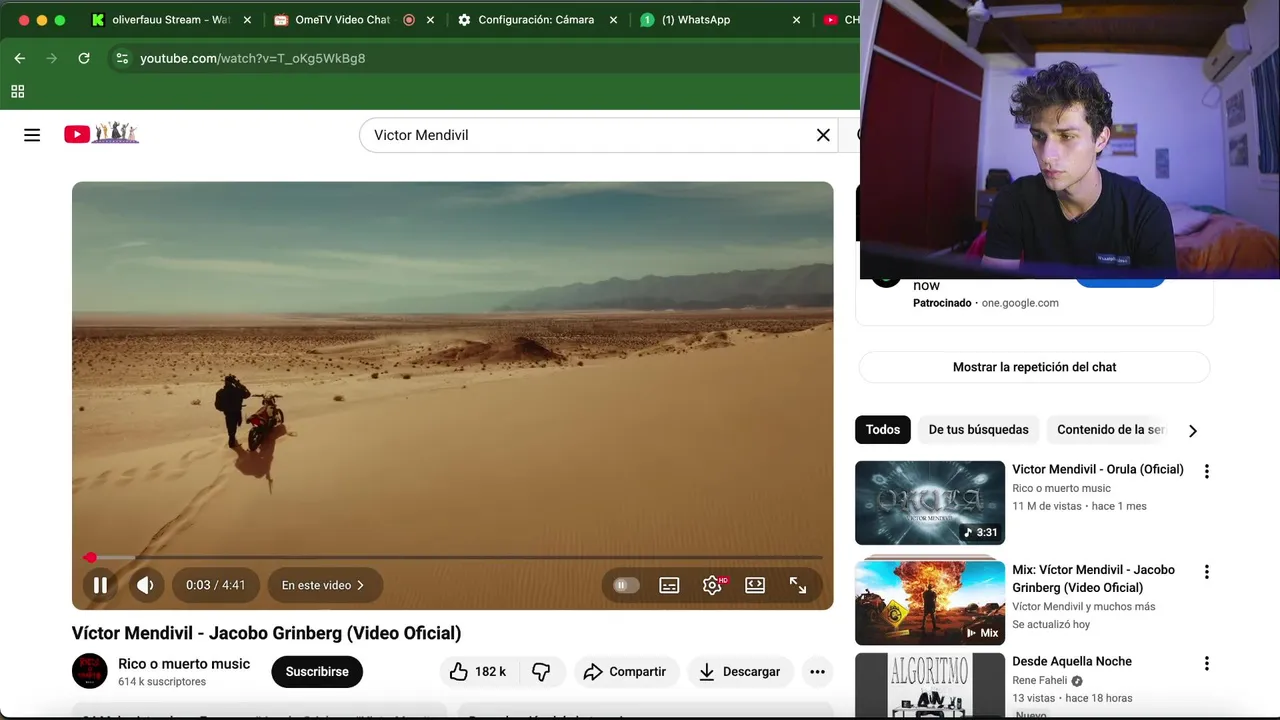Screen dimensions: 1280x720
Task: Expand En este video chapters
Action: (324, 585)
